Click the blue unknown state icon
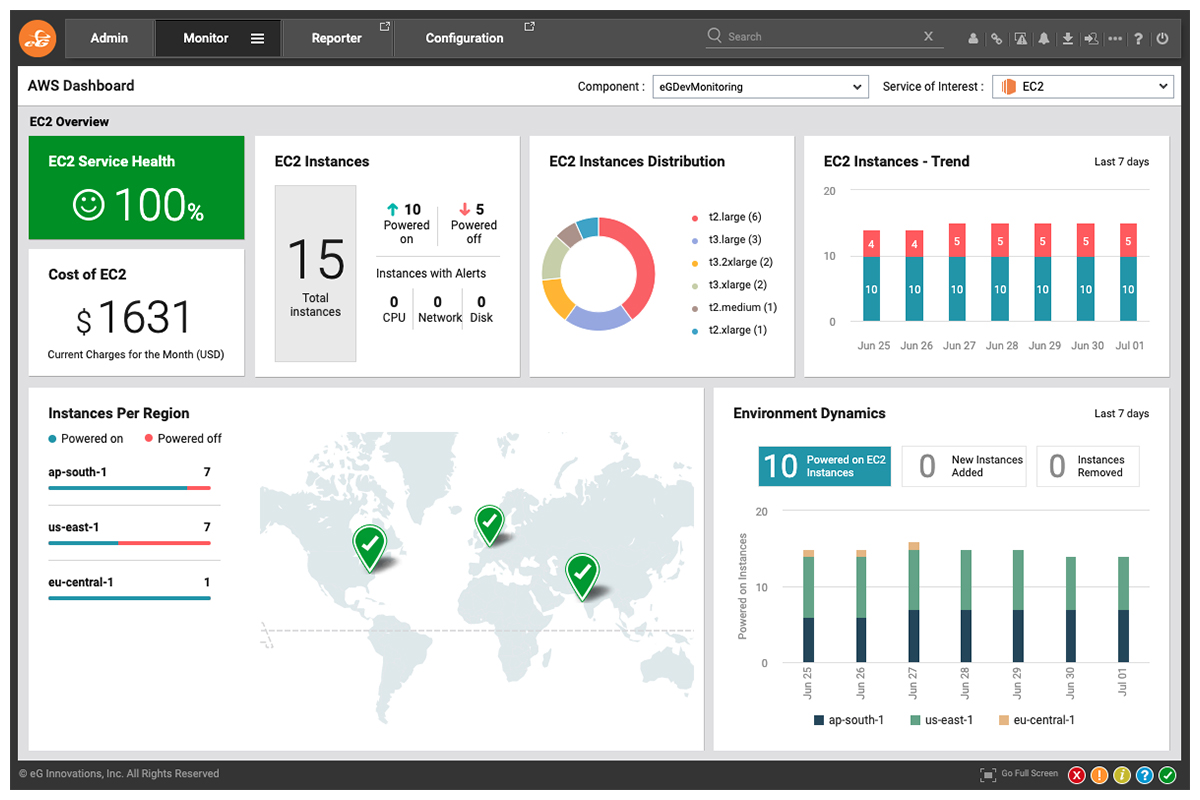 [x=1145, y=775]
